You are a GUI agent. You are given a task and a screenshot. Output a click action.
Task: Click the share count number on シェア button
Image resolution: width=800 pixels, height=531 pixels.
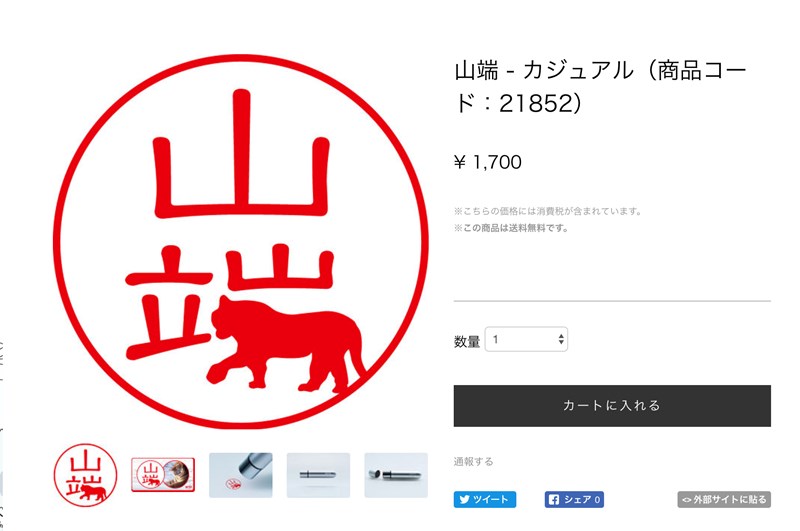pyautogui.click(x=597, y=500)
